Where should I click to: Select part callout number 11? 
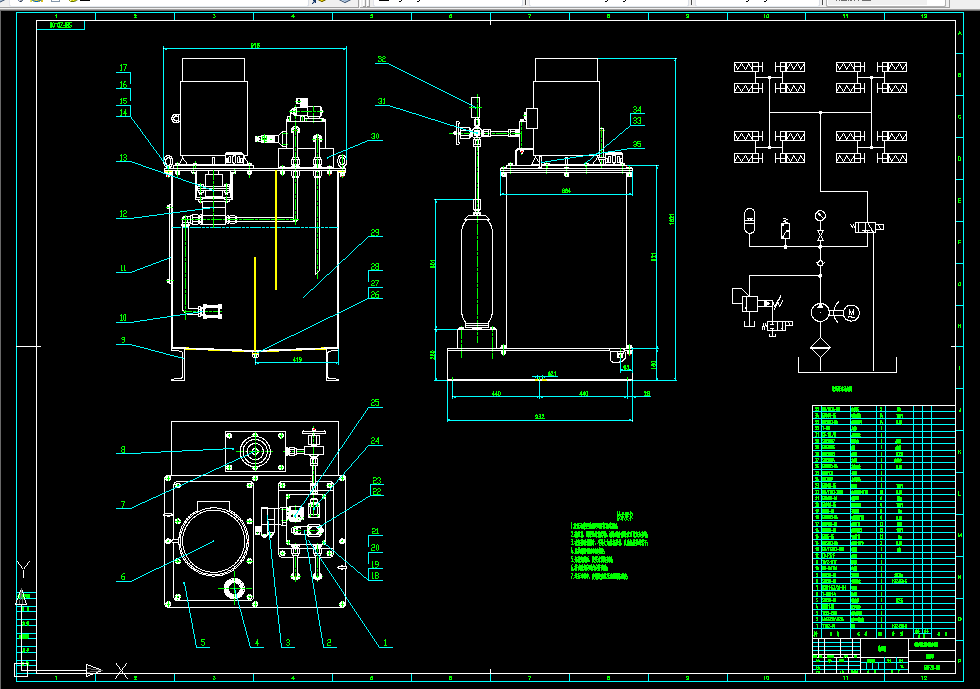coord(123,268)
